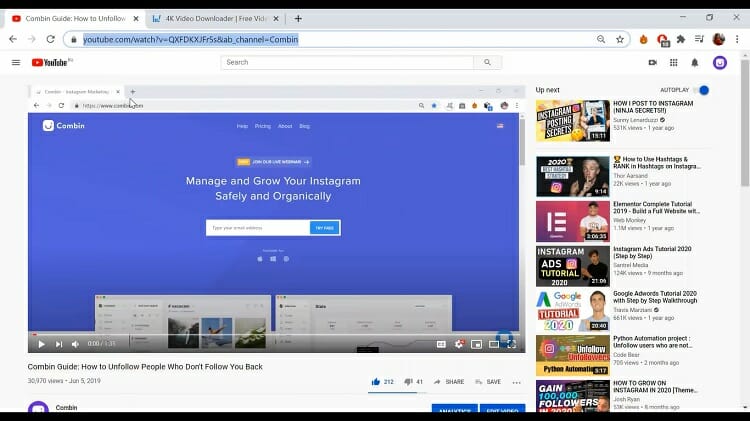The height and width of the screenshot is (421, 750).
Task: Open the YouTube notifications bell
Action: (x=695, y=63)
